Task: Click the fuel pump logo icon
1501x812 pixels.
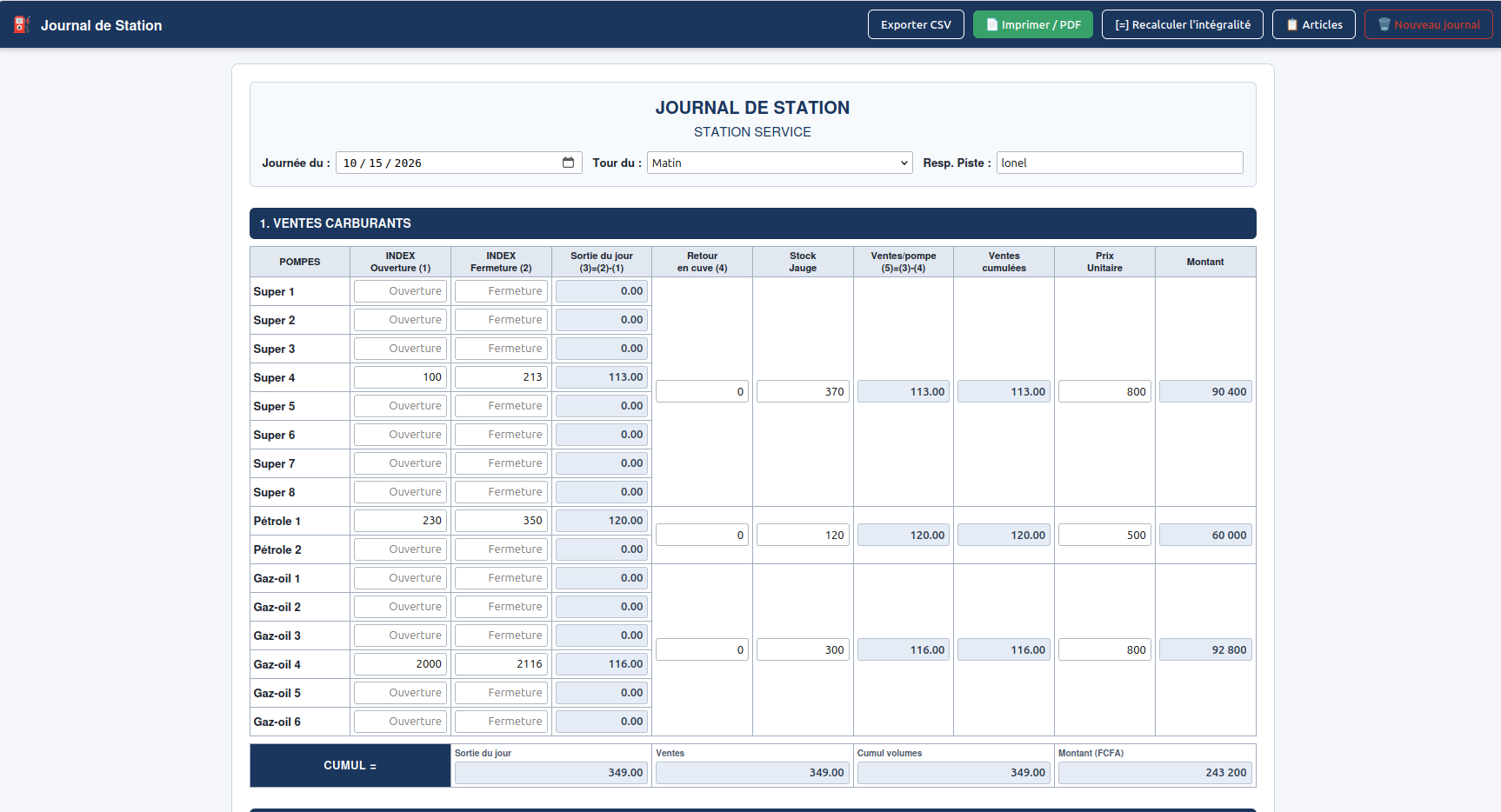Action: point(22,24)
